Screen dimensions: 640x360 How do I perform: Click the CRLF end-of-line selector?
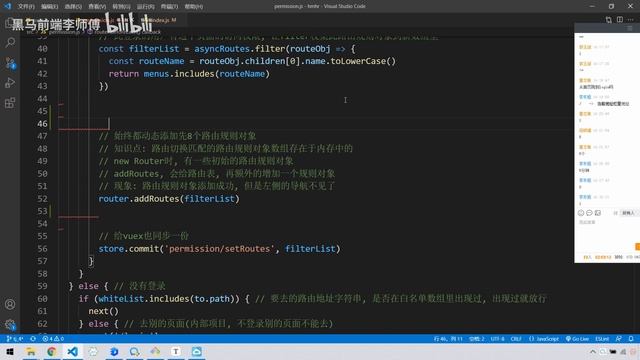(x=516, y=339)
